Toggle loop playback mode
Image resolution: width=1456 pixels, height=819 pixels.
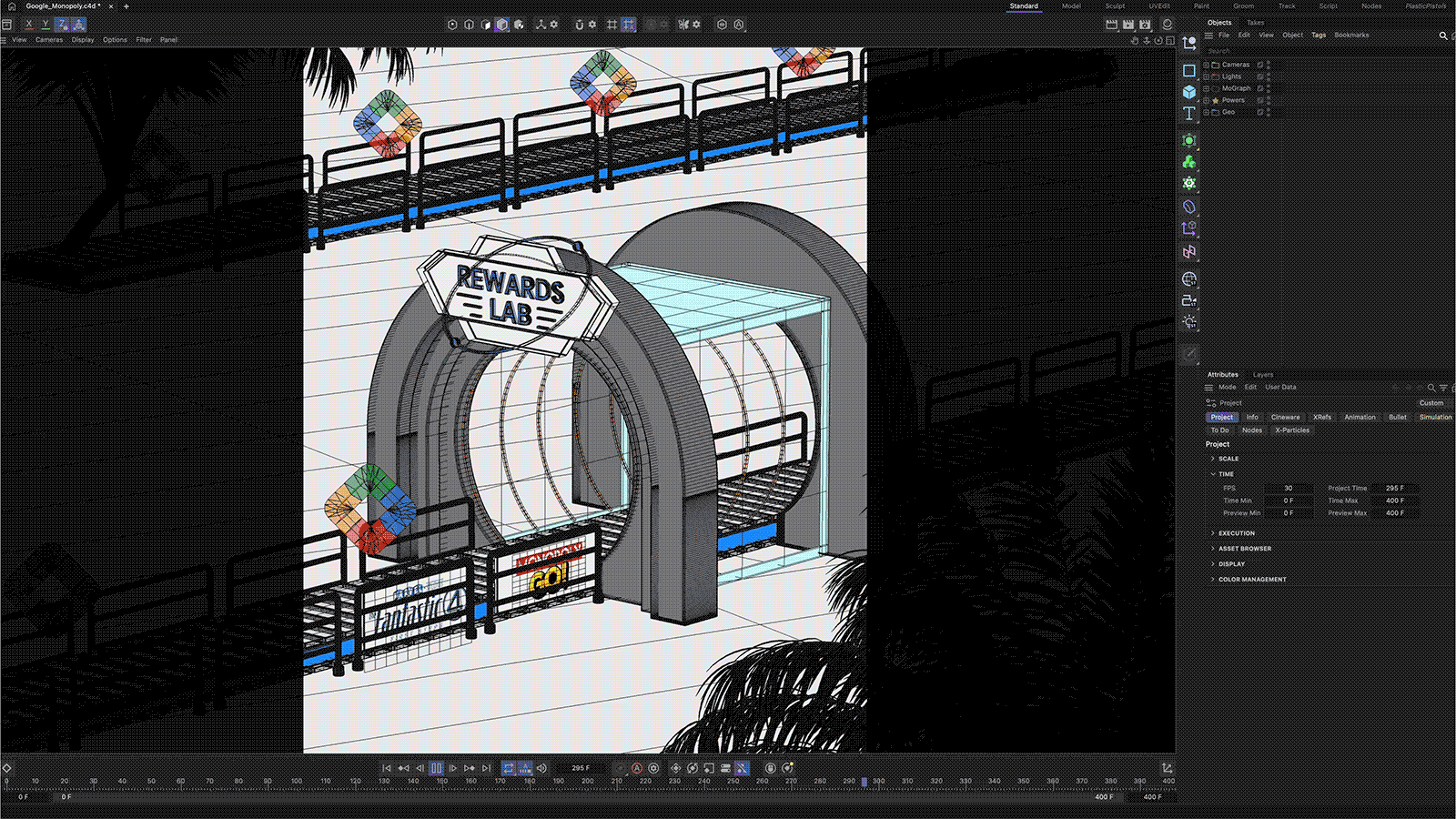pyautogui.click(x=509, y=768)
